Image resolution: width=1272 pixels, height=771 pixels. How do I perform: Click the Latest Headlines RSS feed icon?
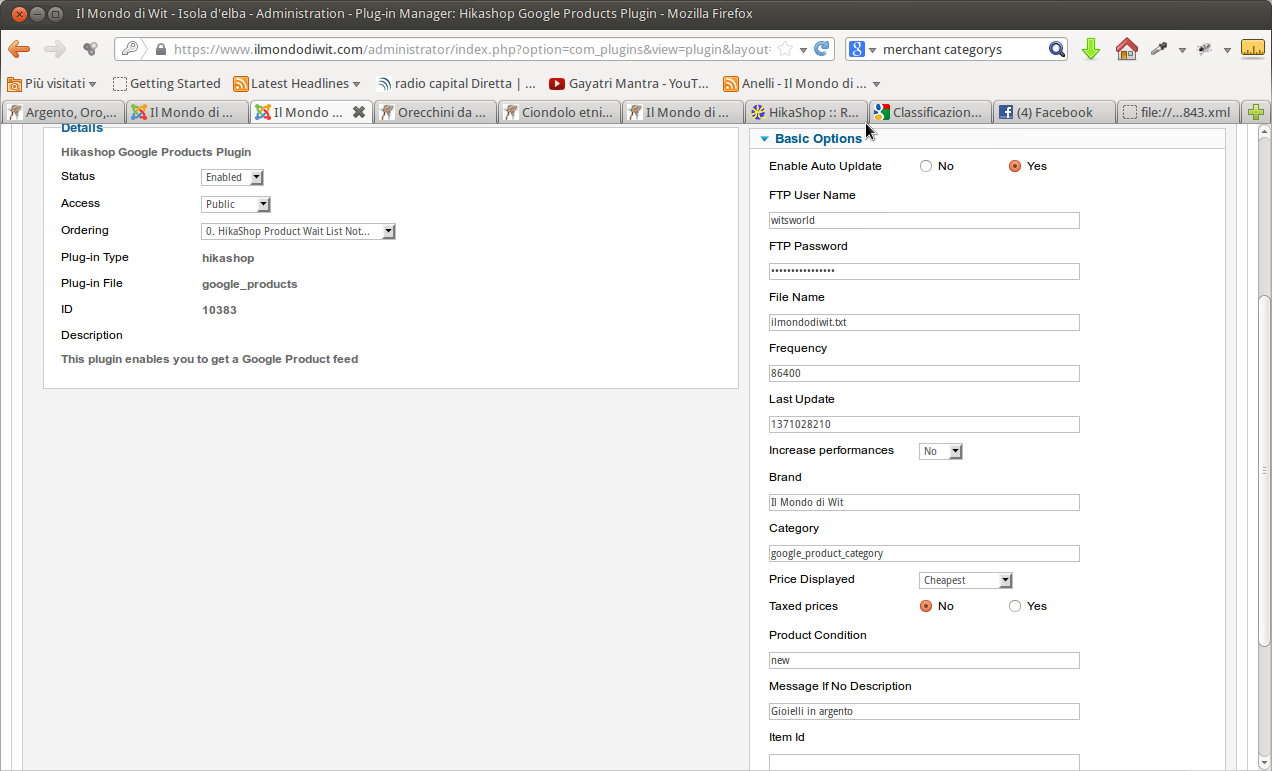click(241, 84)
